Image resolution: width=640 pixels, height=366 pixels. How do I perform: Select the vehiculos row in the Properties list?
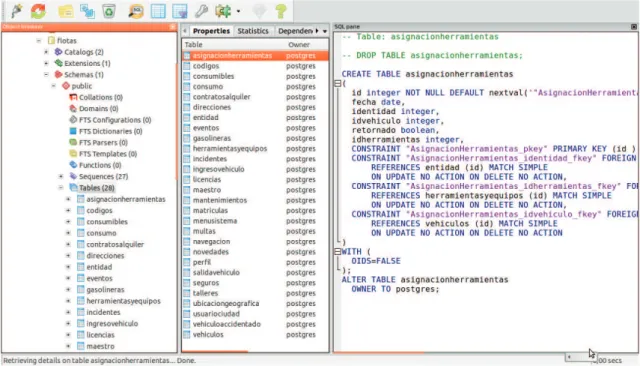255,335
